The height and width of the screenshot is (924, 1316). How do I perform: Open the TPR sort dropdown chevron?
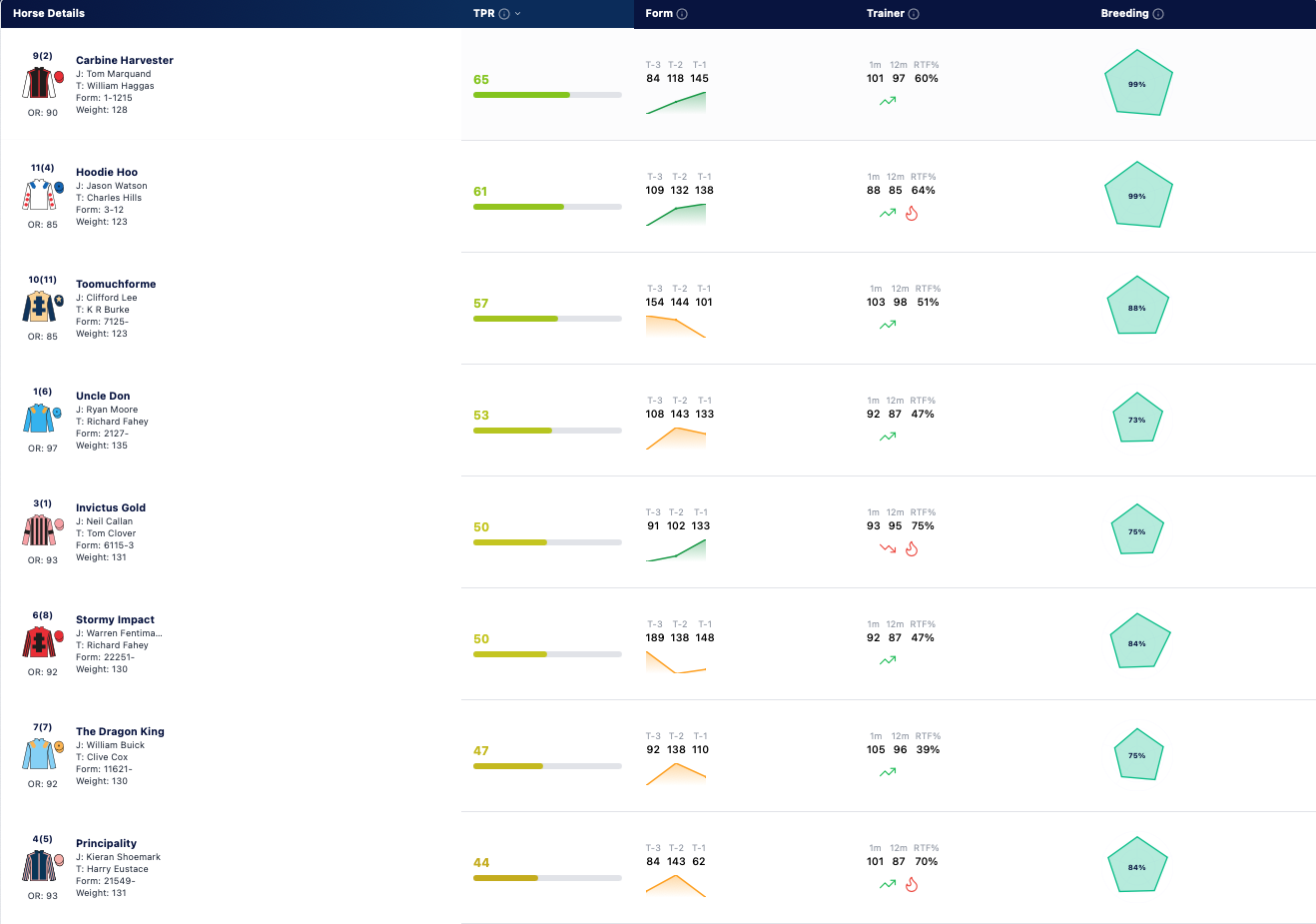click(517, 14)
